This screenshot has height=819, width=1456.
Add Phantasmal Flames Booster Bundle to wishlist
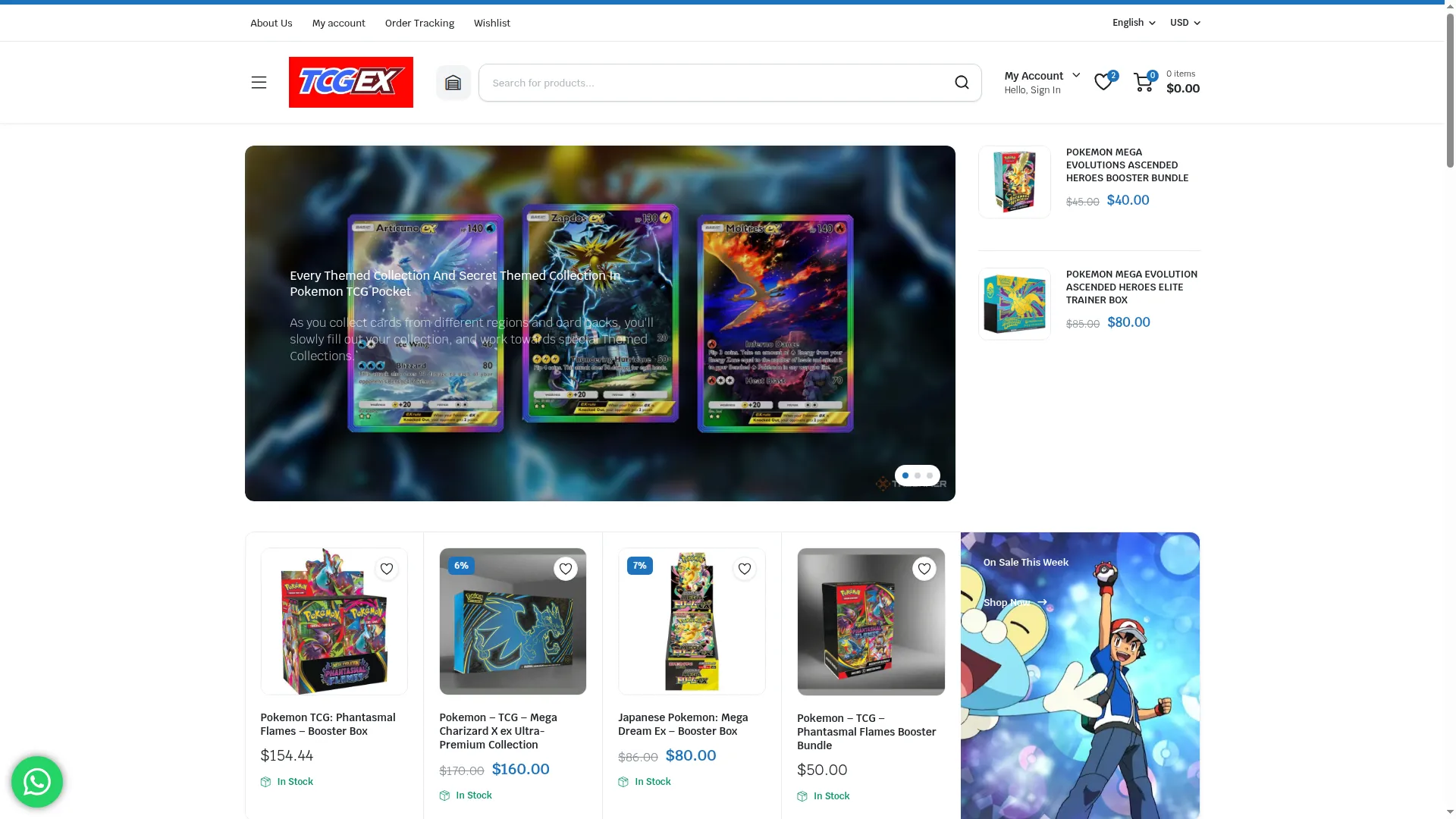click(x=924, y=569)
